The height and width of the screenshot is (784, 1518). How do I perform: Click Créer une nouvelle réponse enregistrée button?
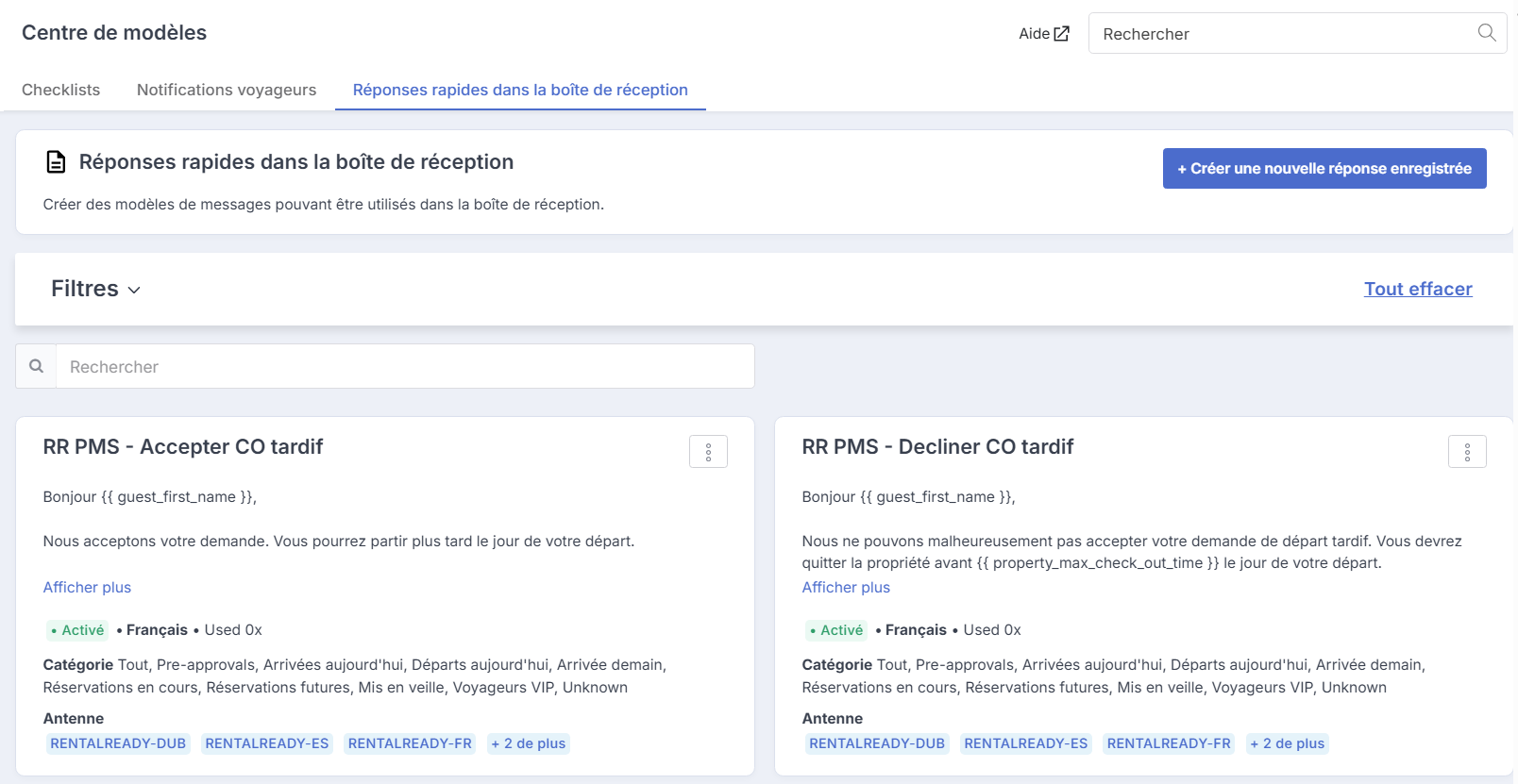pyautogui.click(x=1324, y=168)
